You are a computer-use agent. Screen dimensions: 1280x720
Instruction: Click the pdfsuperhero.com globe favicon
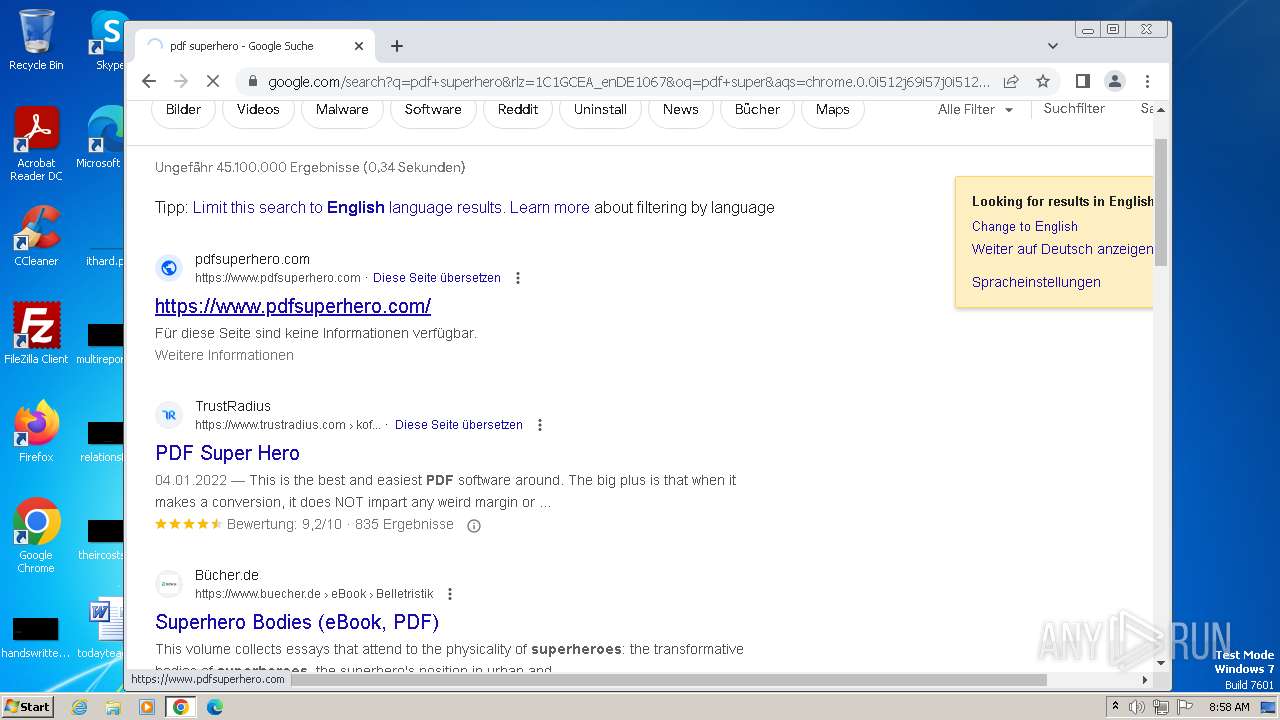pos(169,268)
